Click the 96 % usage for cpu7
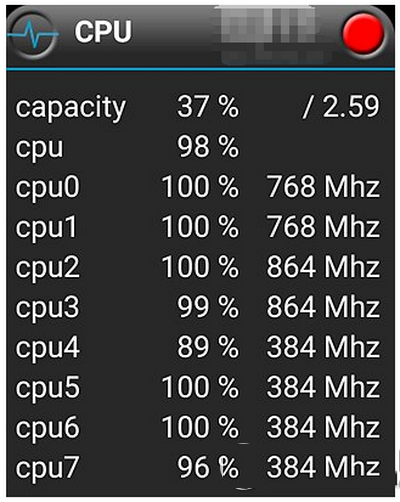 (x=208, y=467)
